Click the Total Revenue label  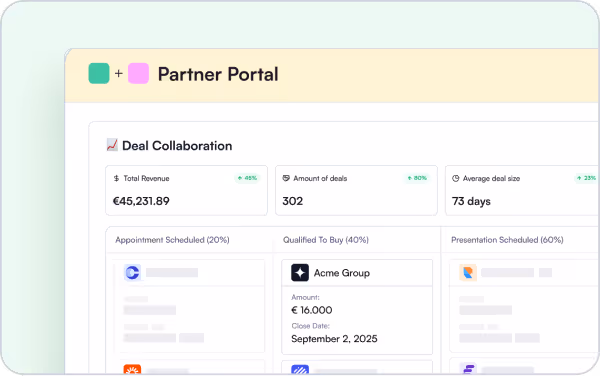coord(146,178)
